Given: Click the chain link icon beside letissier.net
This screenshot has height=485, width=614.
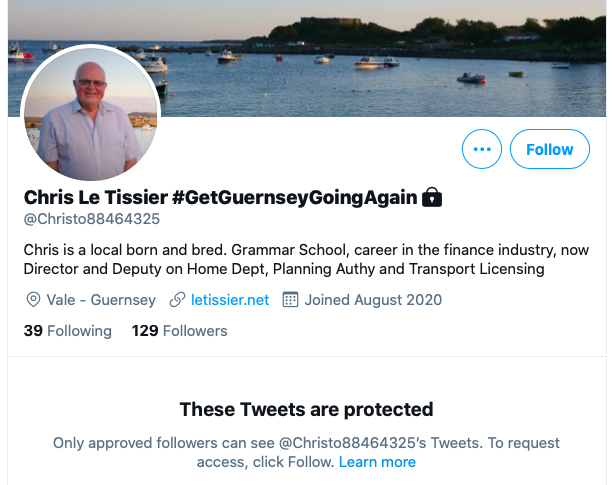Looking at the screenshot, I should pos(177,300).
